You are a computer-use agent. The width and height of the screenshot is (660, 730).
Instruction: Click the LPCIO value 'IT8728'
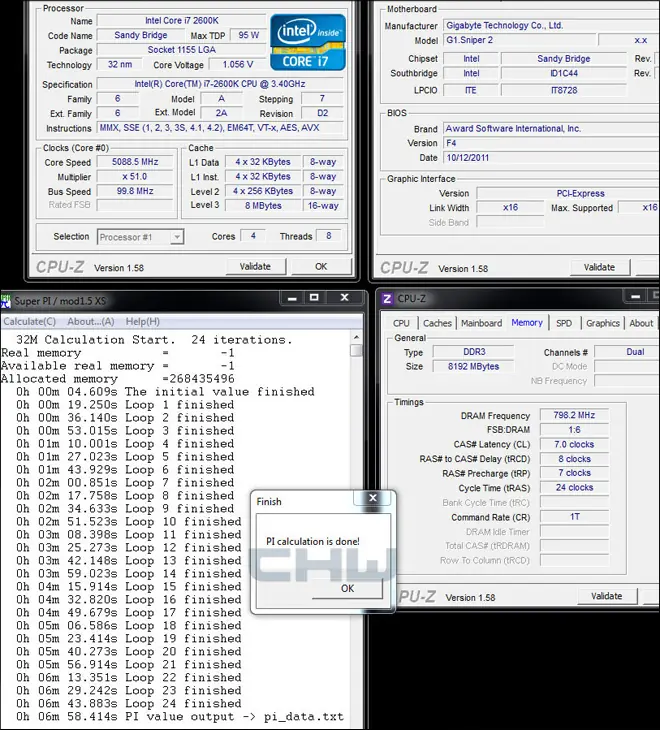coord(564,90)
